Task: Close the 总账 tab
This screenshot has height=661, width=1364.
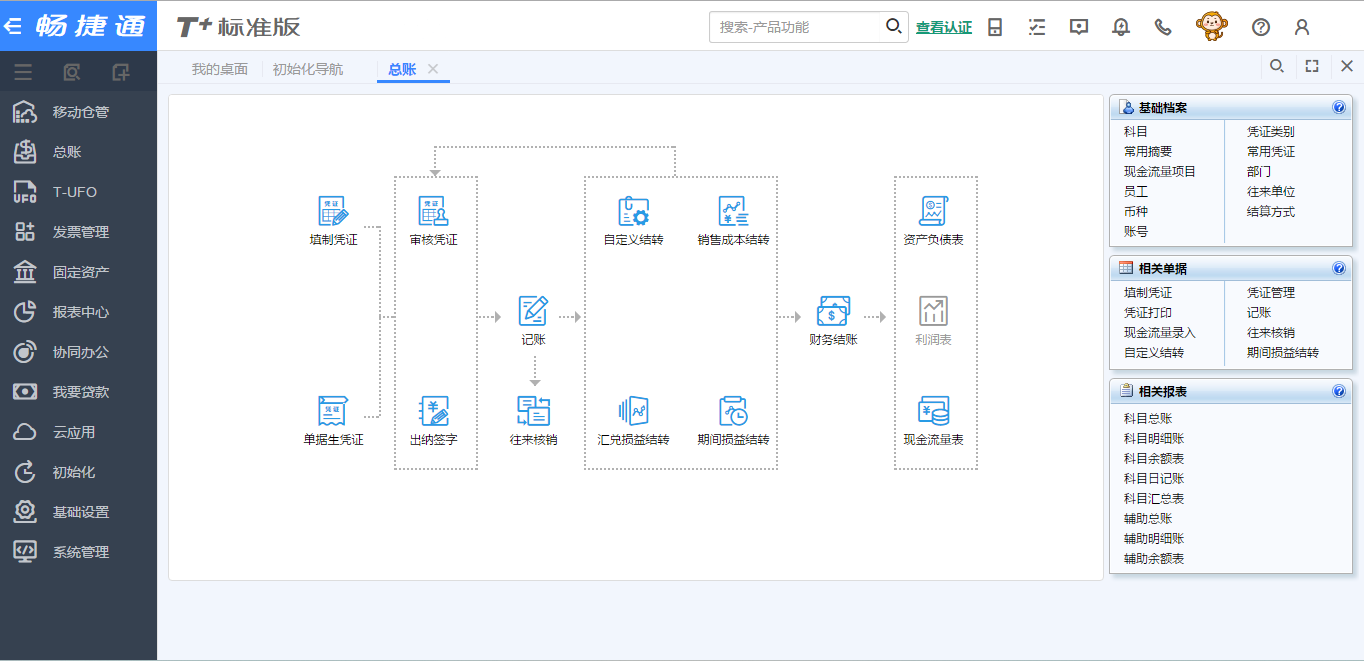Action: (433, 69)
